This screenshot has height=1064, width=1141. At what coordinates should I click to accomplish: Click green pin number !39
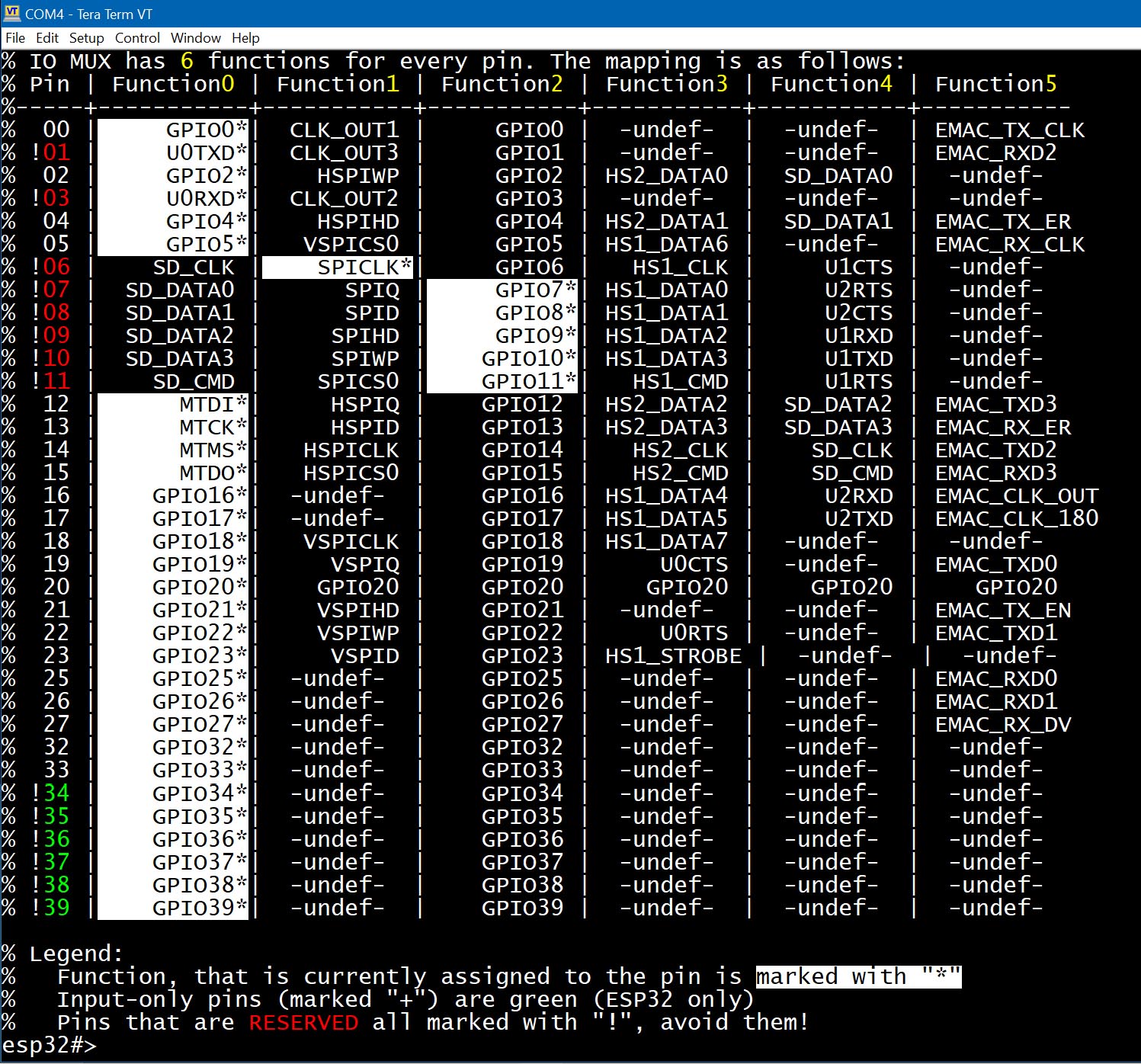(50, 908)
